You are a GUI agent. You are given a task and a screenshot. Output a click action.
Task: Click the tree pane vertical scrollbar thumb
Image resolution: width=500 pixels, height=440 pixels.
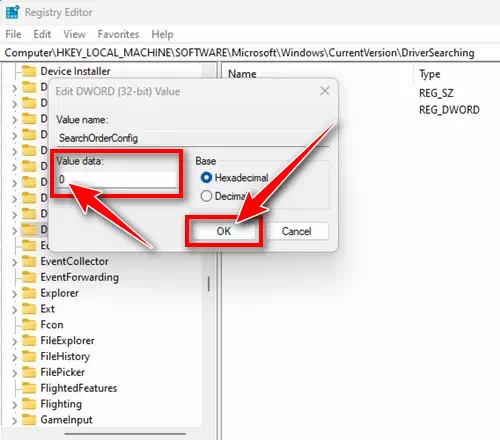point(209,284)
